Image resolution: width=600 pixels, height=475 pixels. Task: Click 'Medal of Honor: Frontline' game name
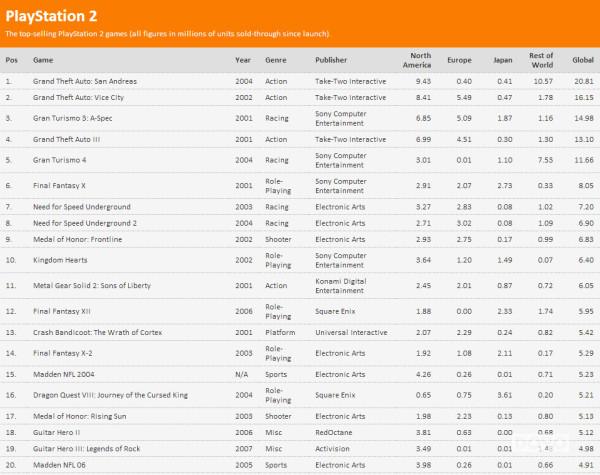77,239
